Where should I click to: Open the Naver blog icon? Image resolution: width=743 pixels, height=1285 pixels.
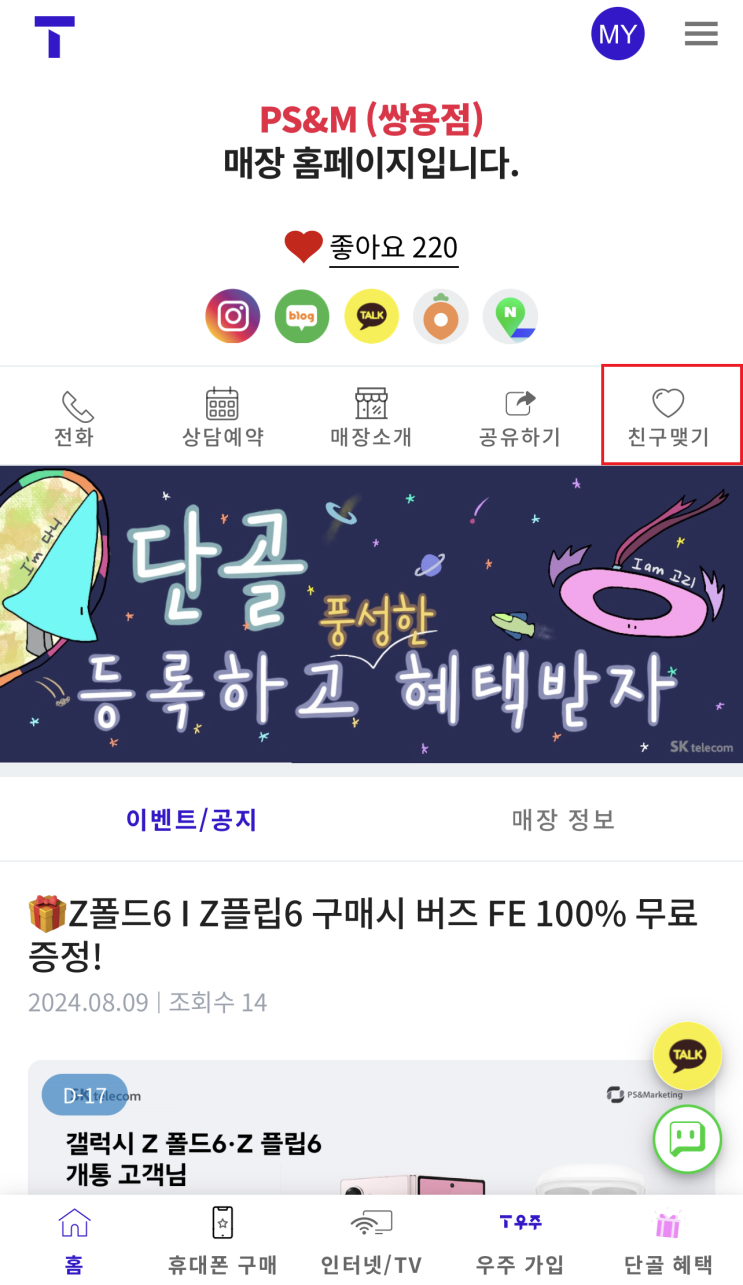pos(302,316)
